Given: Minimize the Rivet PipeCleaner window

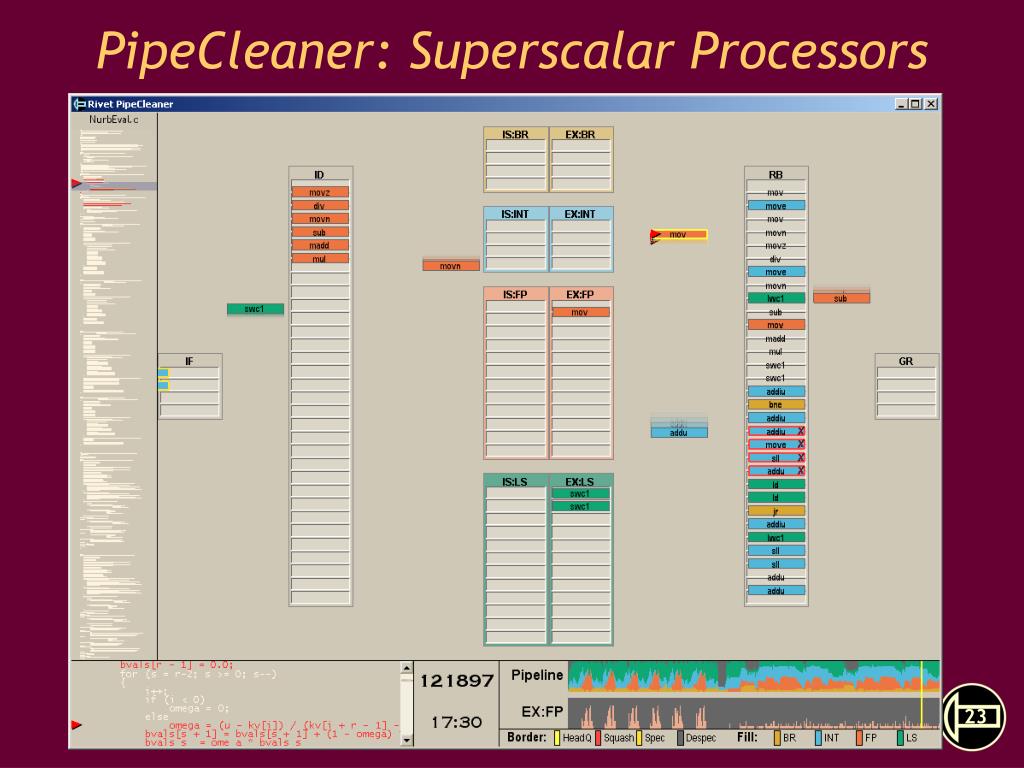Looking at the screenshot, I should [901, 104].
